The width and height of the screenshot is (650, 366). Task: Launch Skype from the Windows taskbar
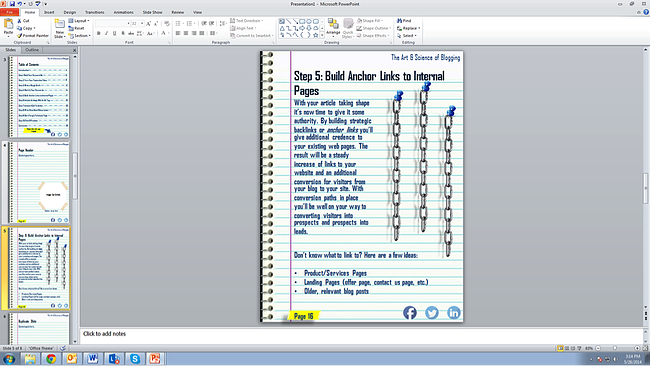[x=135, y=359]
